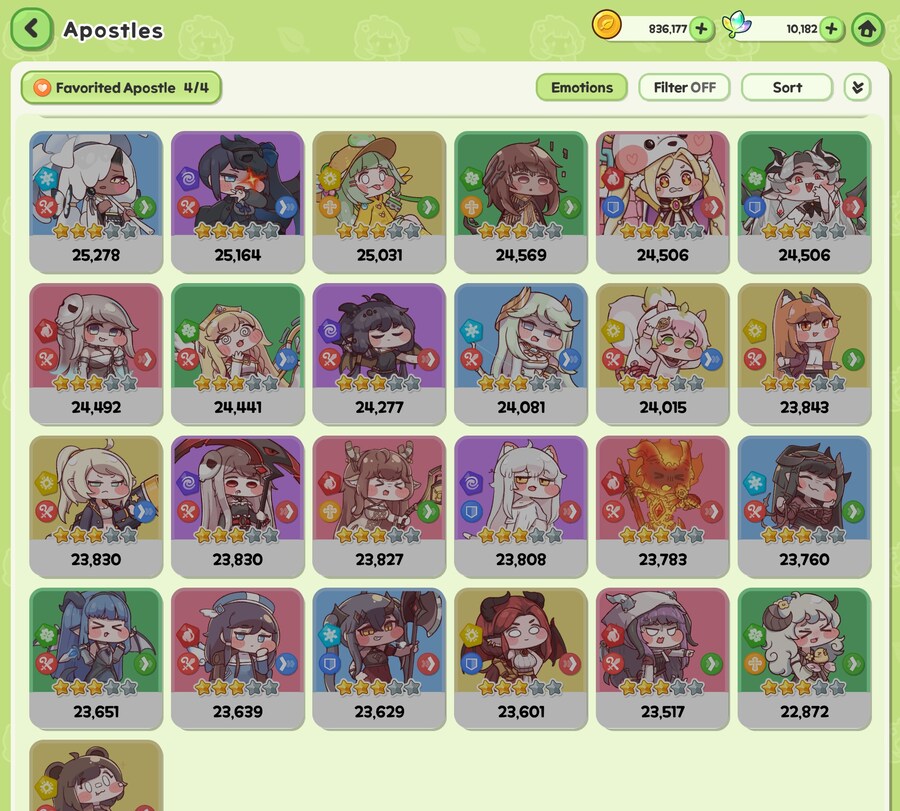Click the green chevron on the 25,278 apostle
Image resolution: width=900 pixels, height=811 pixels.
point(145,207)
